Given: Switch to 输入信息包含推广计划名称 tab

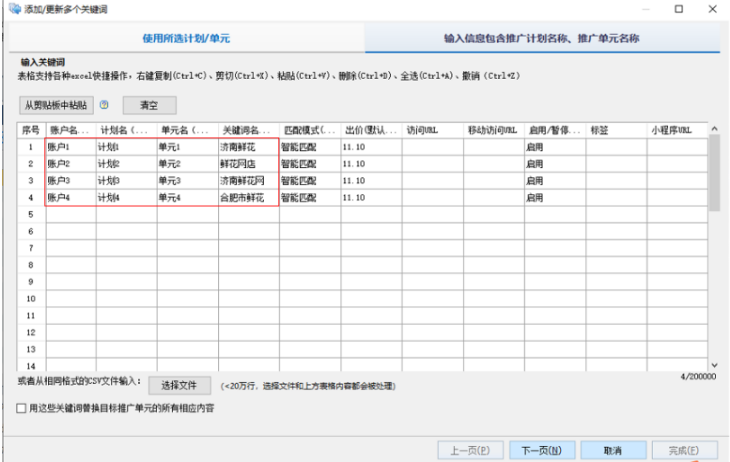Looking at the screenshot, I should [x=542, y=38].
